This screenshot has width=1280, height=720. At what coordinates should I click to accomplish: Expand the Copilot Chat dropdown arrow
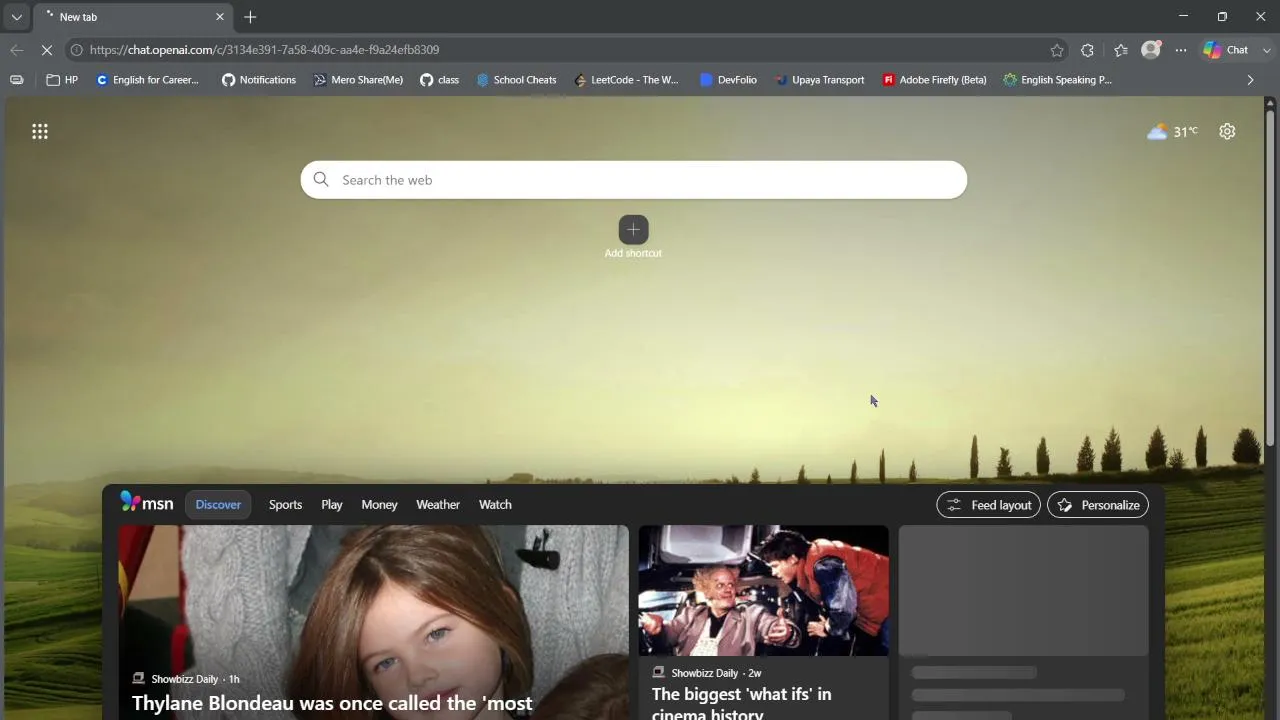coord(1267,50)
